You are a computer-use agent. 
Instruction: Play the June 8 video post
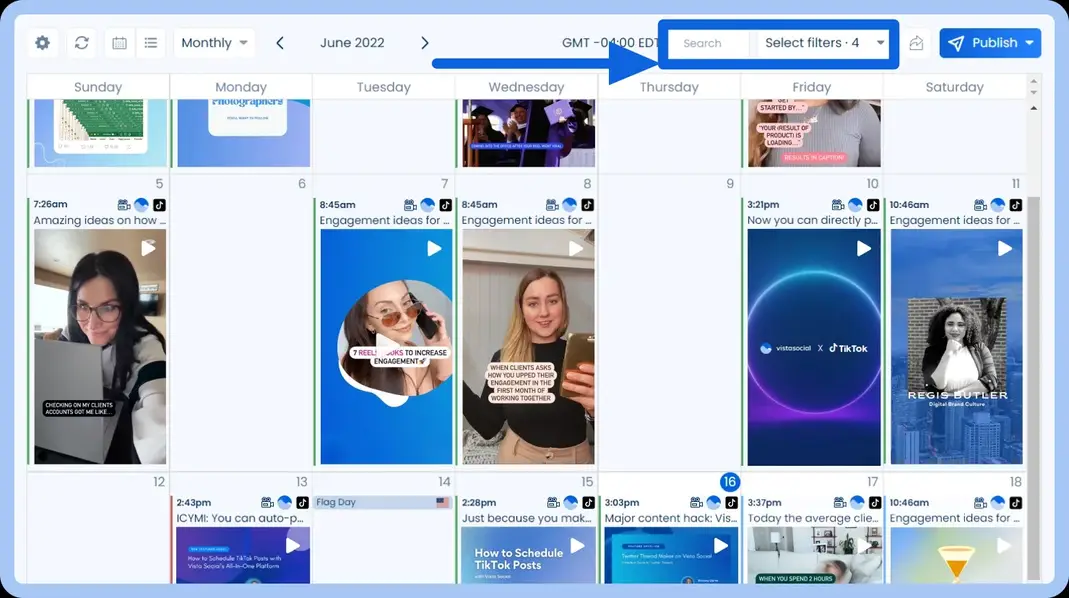pyautogui.click(x=576, y=248)
